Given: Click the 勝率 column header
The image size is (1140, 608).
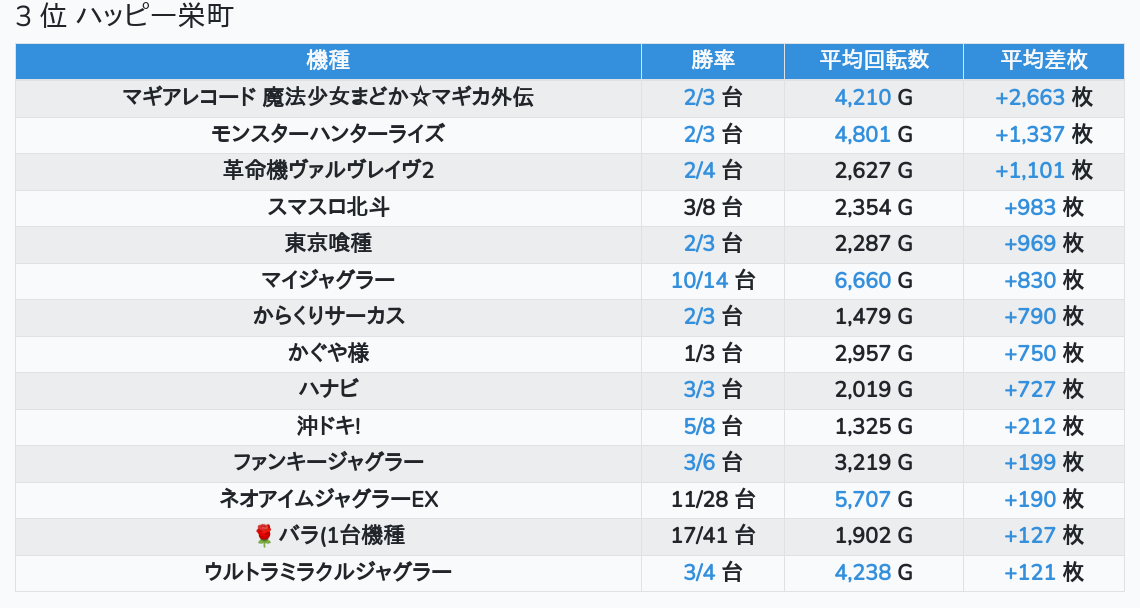Looking at the screenshot, I should (713, 60).
